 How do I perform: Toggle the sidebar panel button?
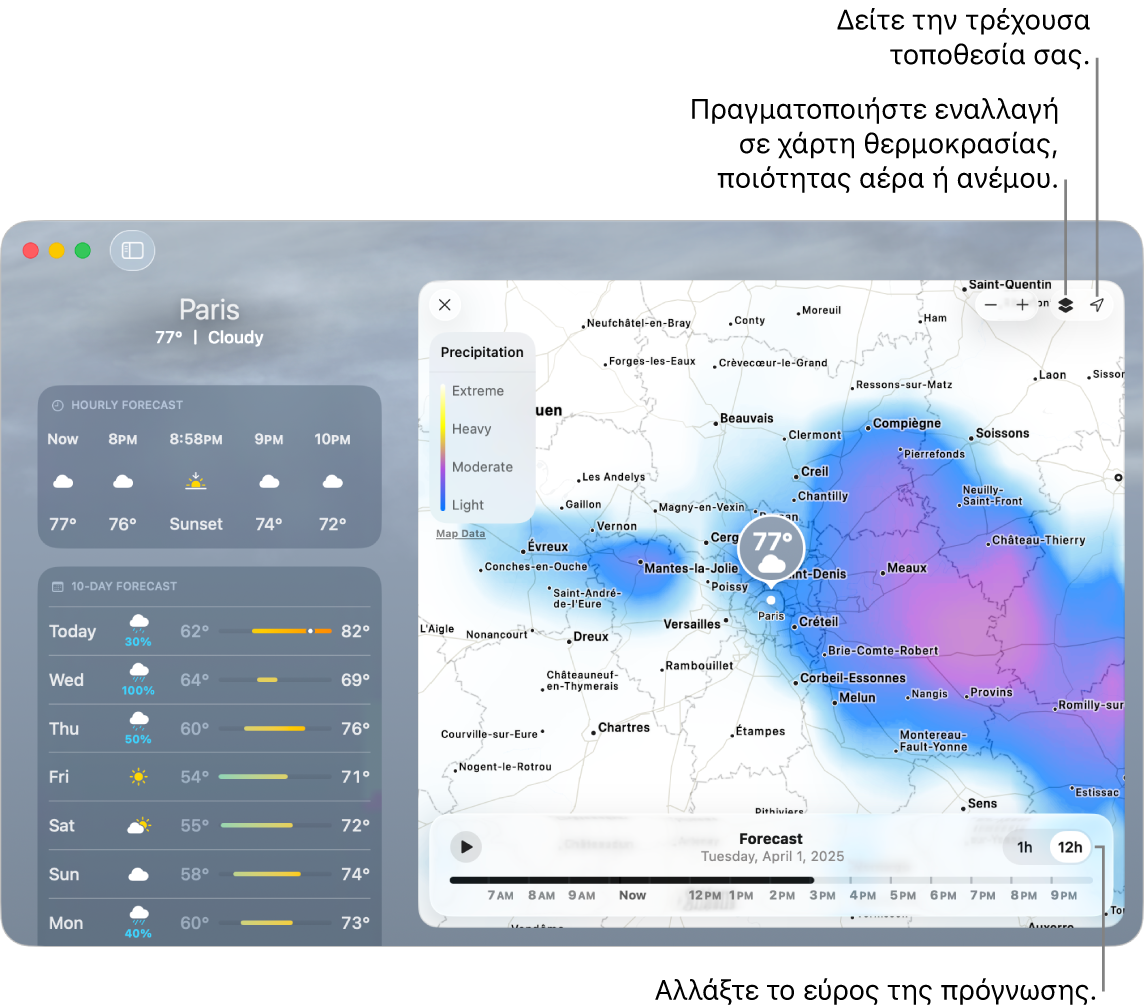(x=133, y=251)
